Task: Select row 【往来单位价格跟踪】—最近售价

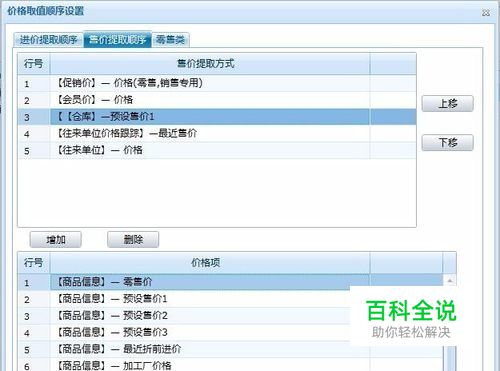Action: [217, 134]
